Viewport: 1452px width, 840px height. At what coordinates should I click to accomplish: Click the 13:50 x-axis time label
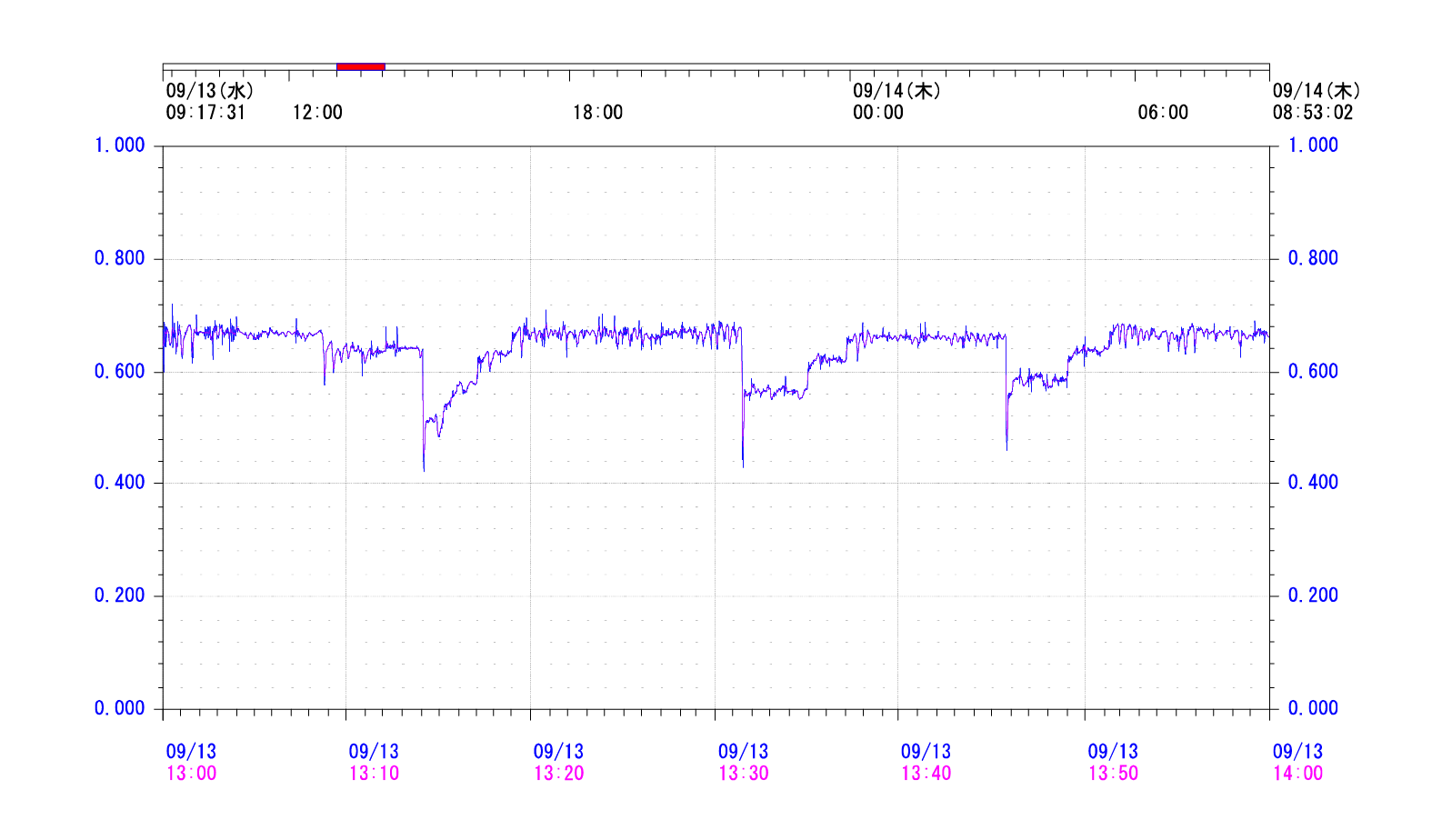pyautogui.click(x=1114, y=774)
